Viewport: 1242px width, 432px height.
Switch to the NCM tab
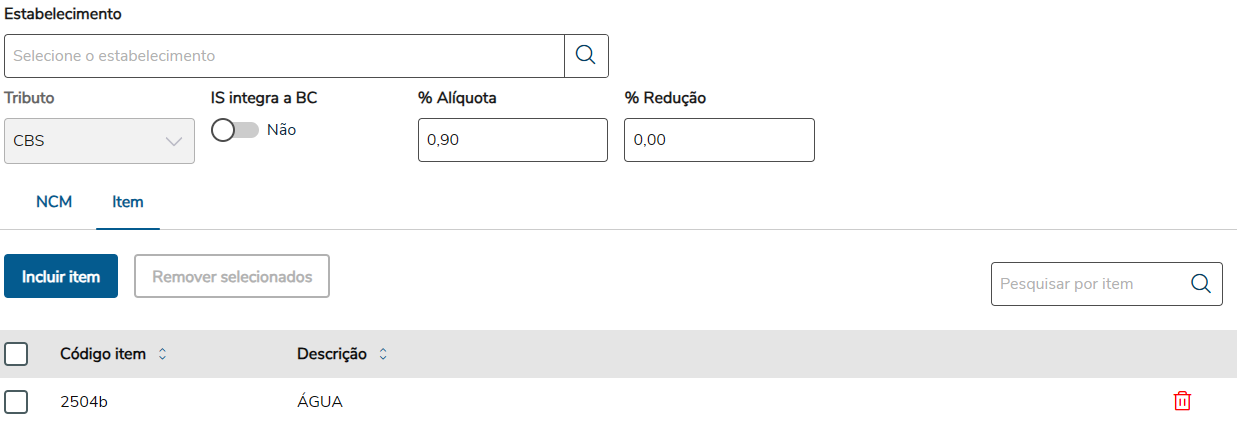pos(54,202)
